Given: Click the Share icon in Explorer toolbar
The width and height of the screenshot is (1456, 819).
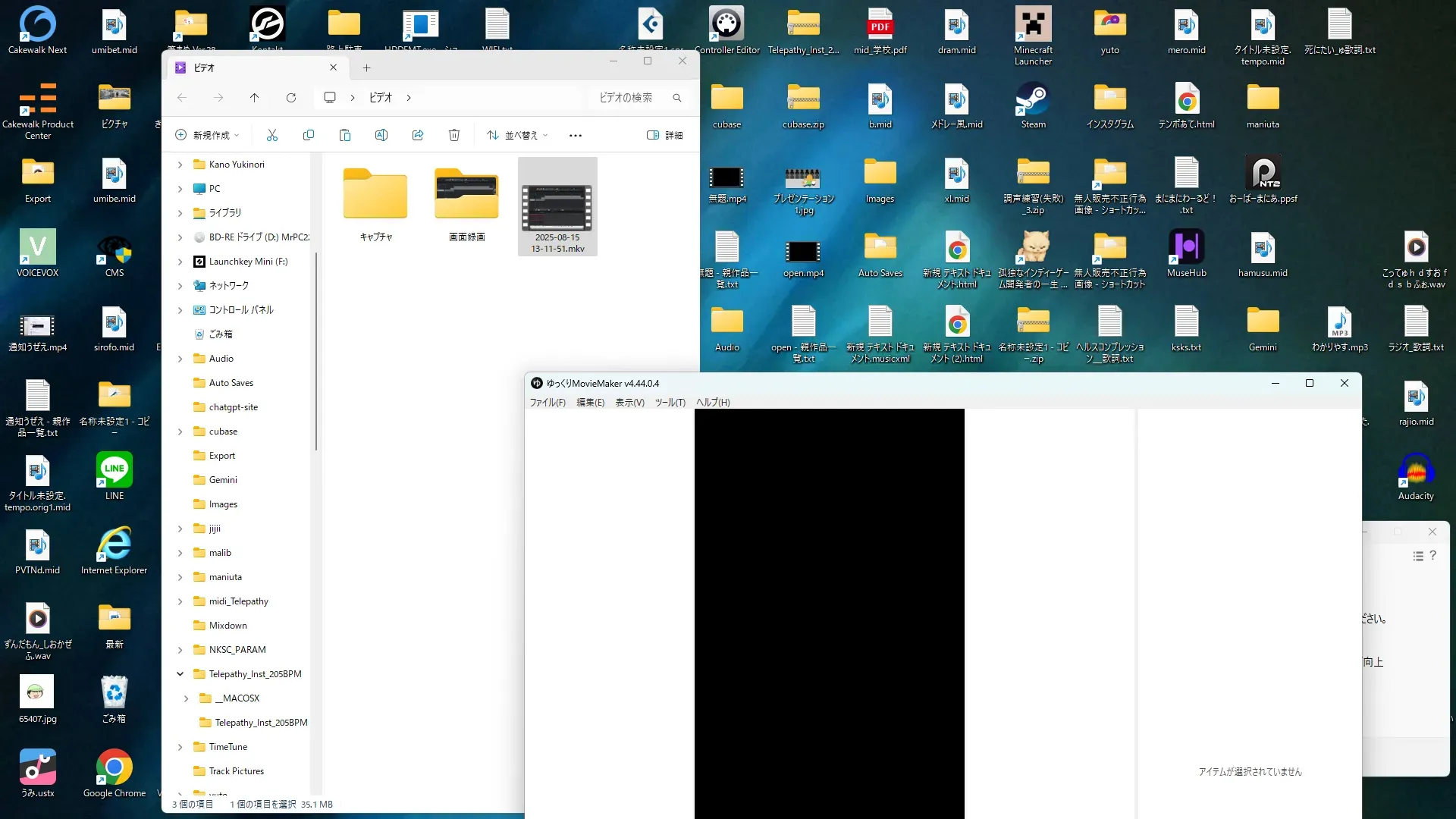Looking at the screenshot, I should point(418,135).
